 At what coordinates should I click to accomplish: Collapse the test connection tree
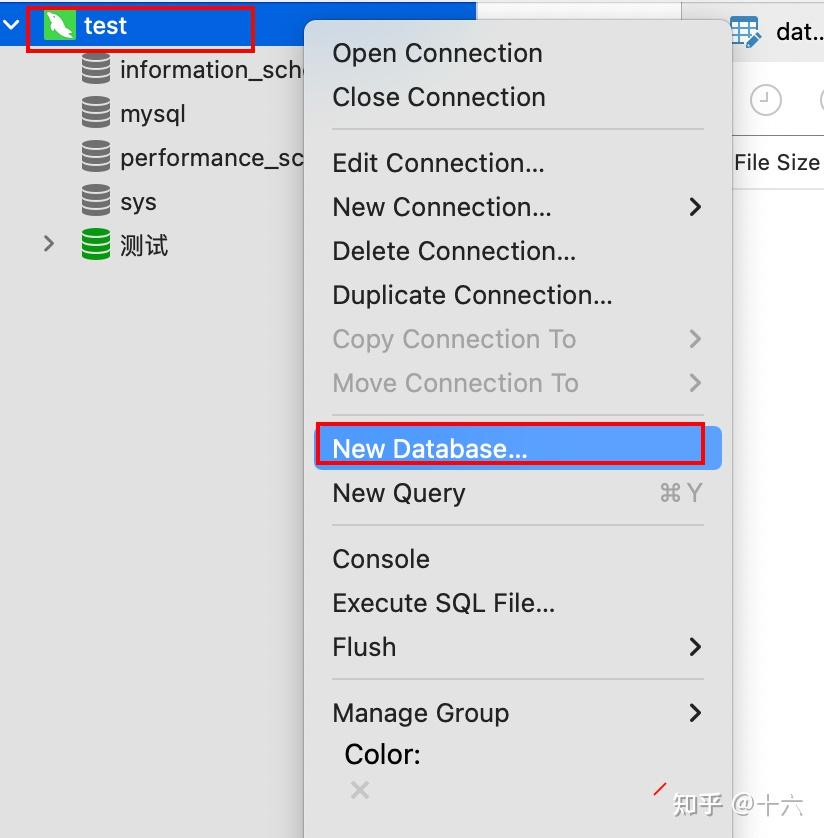pyautogui.click(x=12, y=25)
